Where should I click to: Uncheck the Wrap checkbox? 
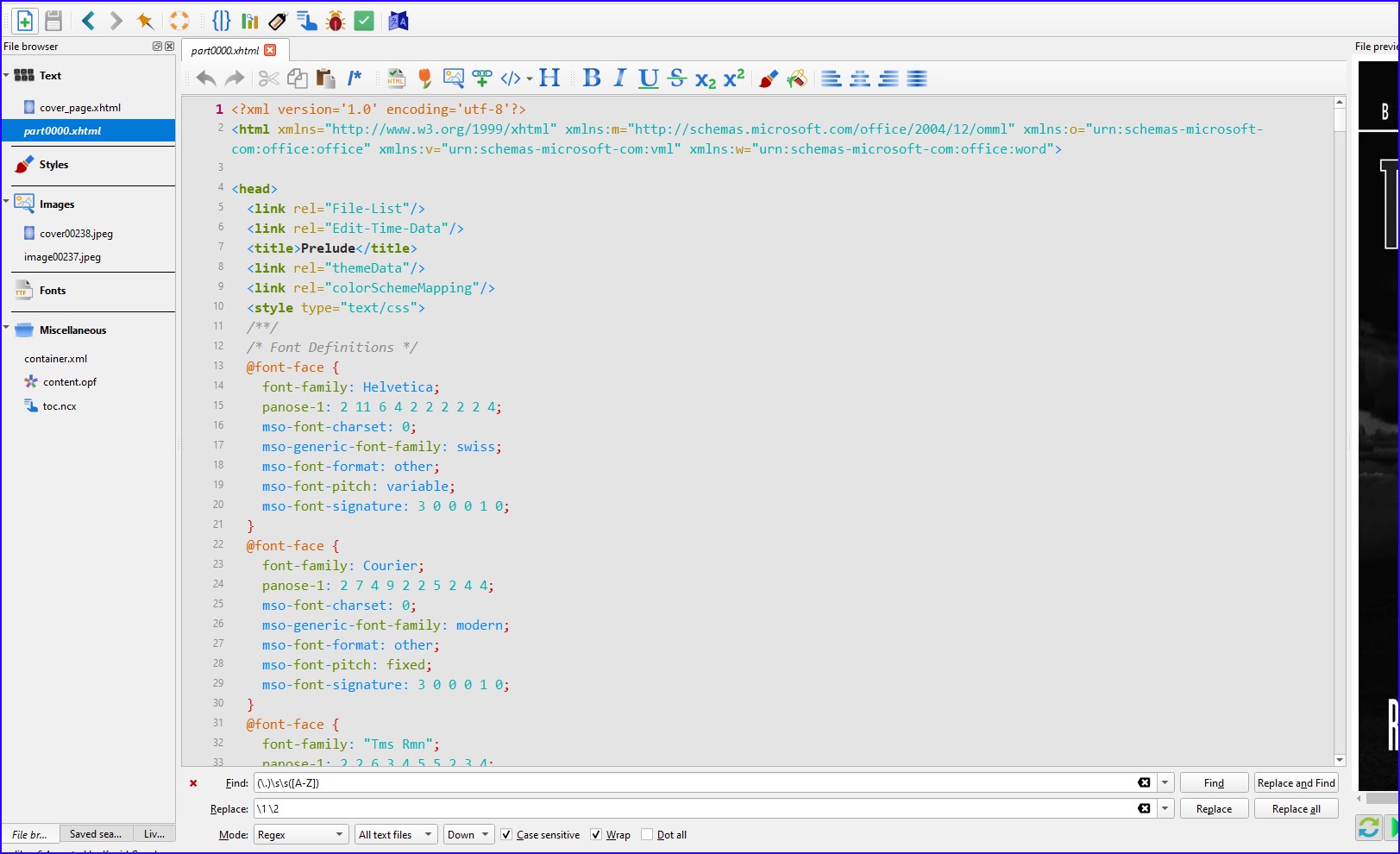point(596,835)
